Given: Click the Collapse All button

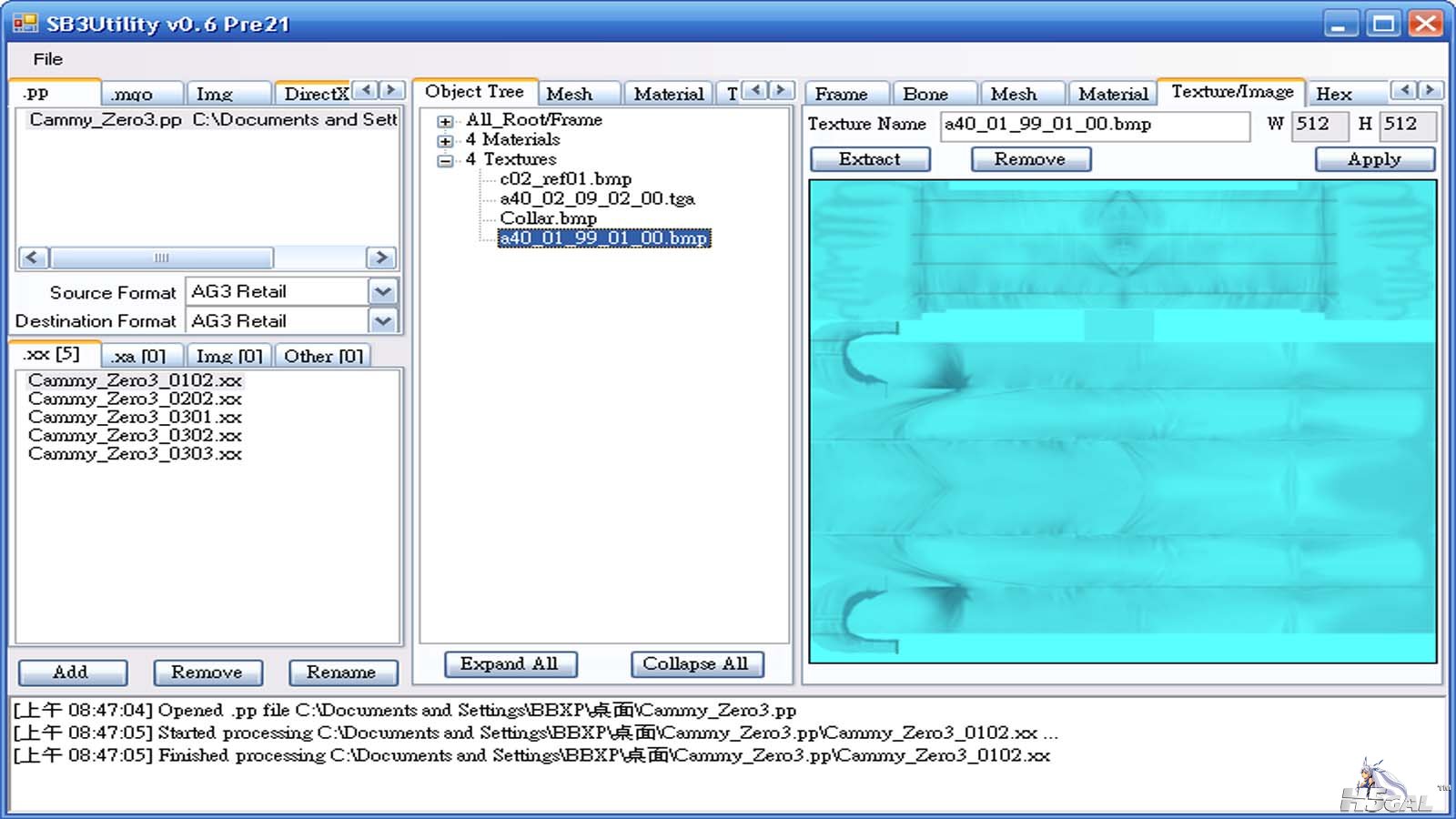Looking at the screenshot, I should 696,664.
